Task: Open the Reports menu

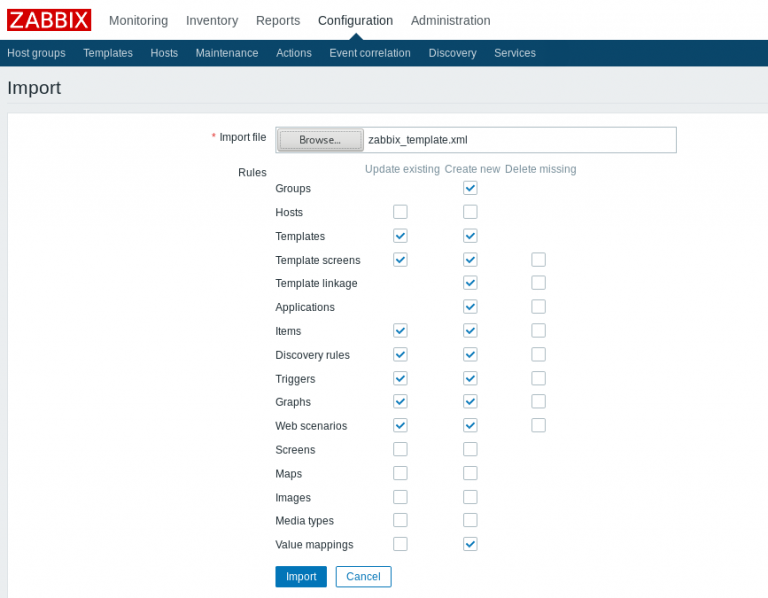Action: [x=278, y=21]
